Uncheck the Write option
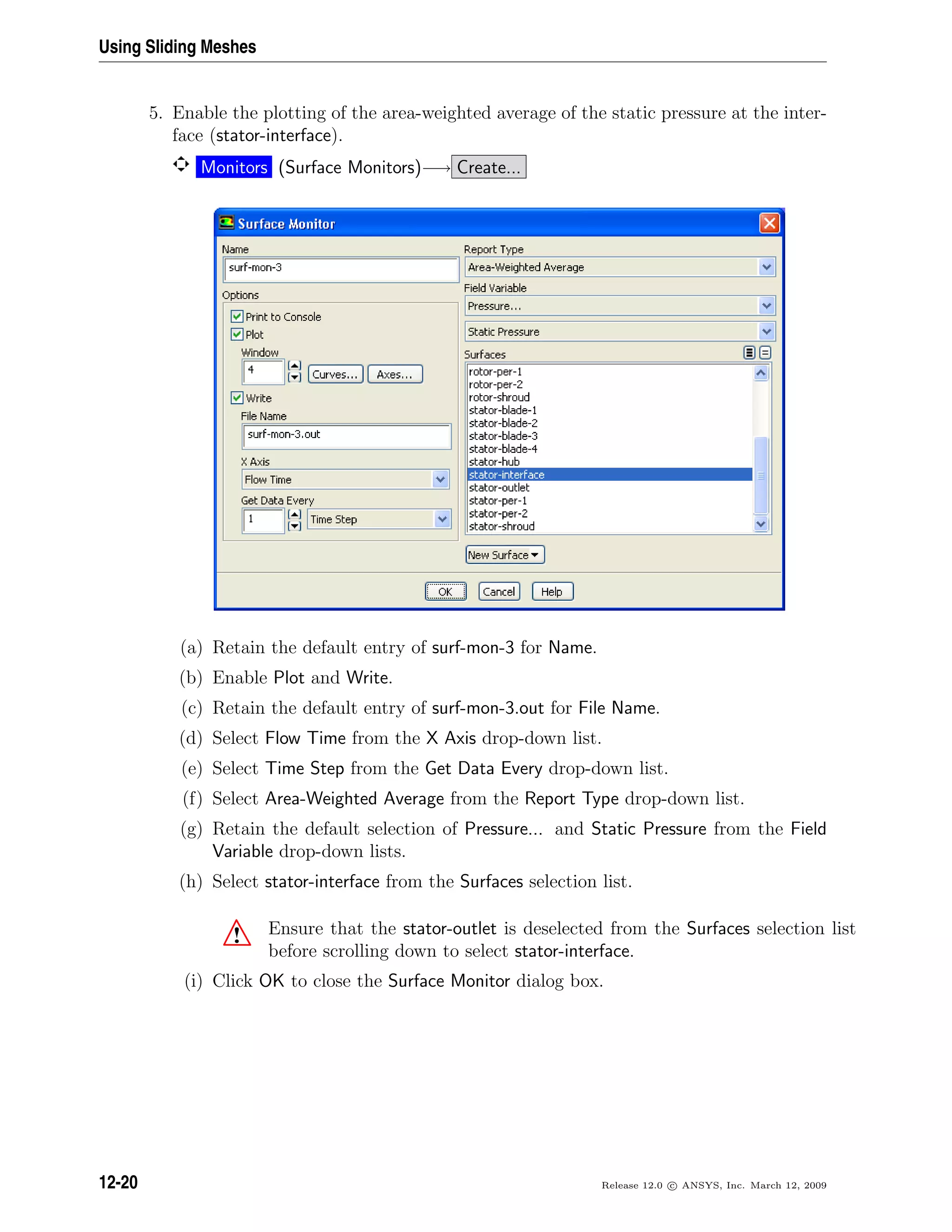Viewport: 952px width, 1232px height. 238,397
